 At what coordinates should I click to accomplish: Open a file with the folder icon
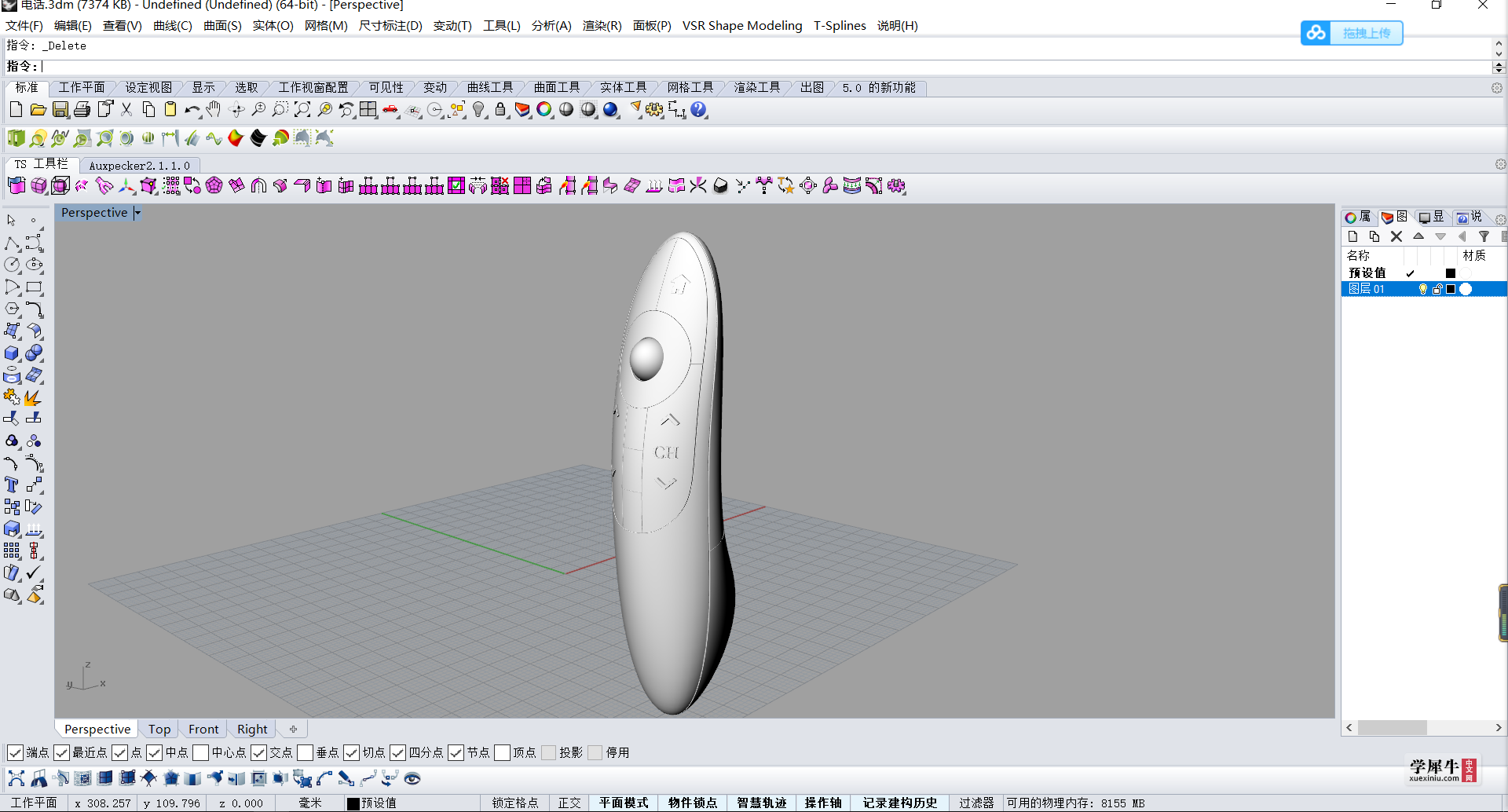pyautogui.click(x=38, y=110)
